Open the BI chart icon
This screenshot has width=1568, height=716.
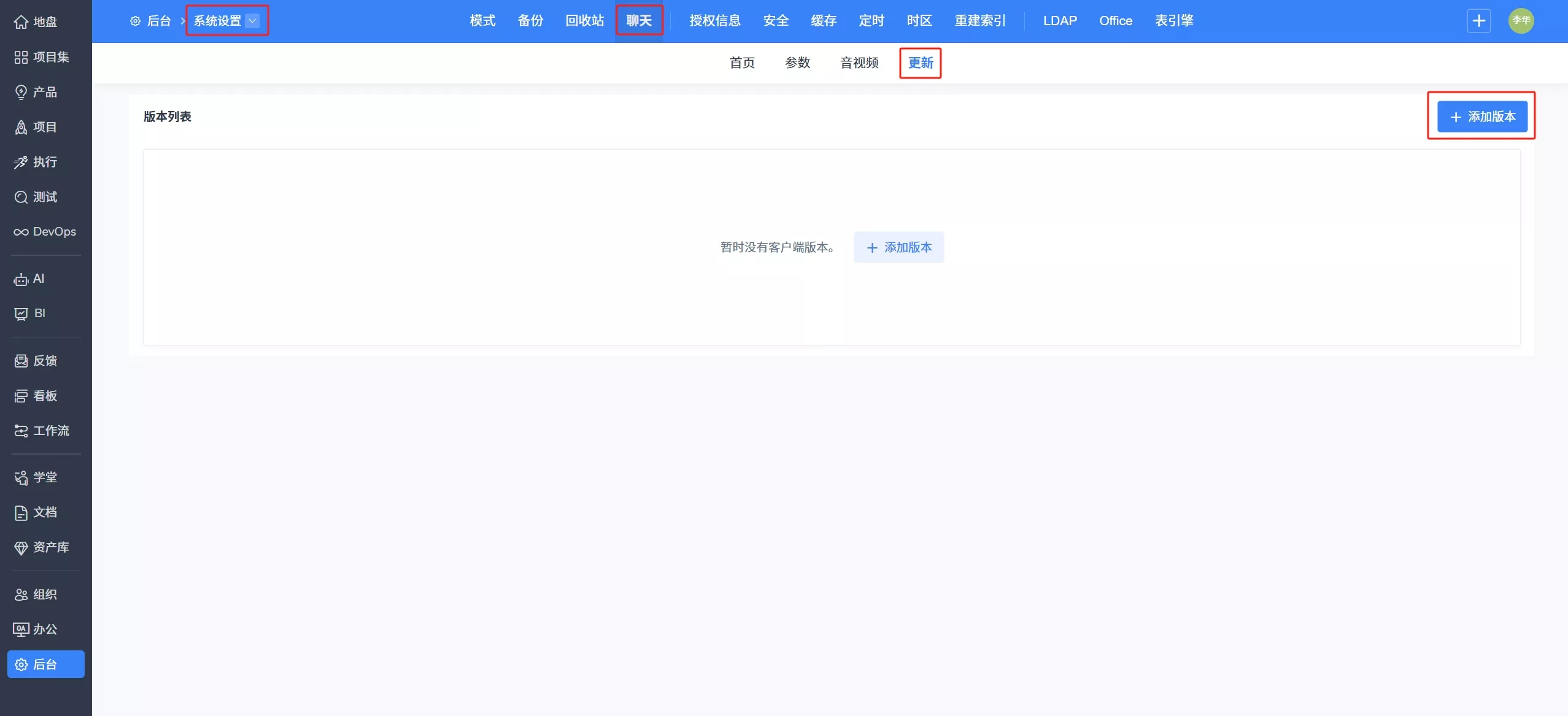point(21,314)
